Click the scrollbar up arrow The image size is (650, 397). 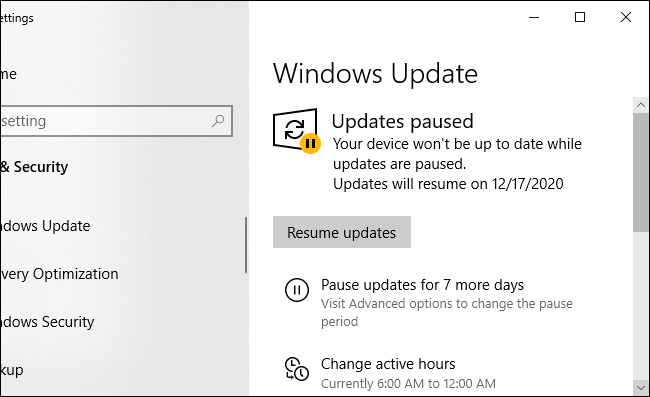pos(641,105)
